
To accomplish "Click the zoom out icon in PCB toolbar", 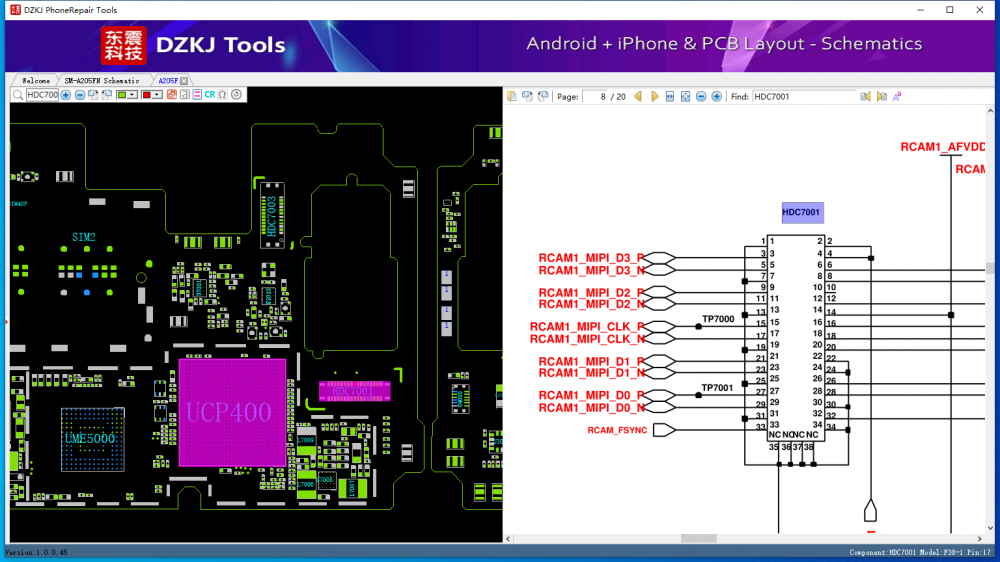I will 80,95.
